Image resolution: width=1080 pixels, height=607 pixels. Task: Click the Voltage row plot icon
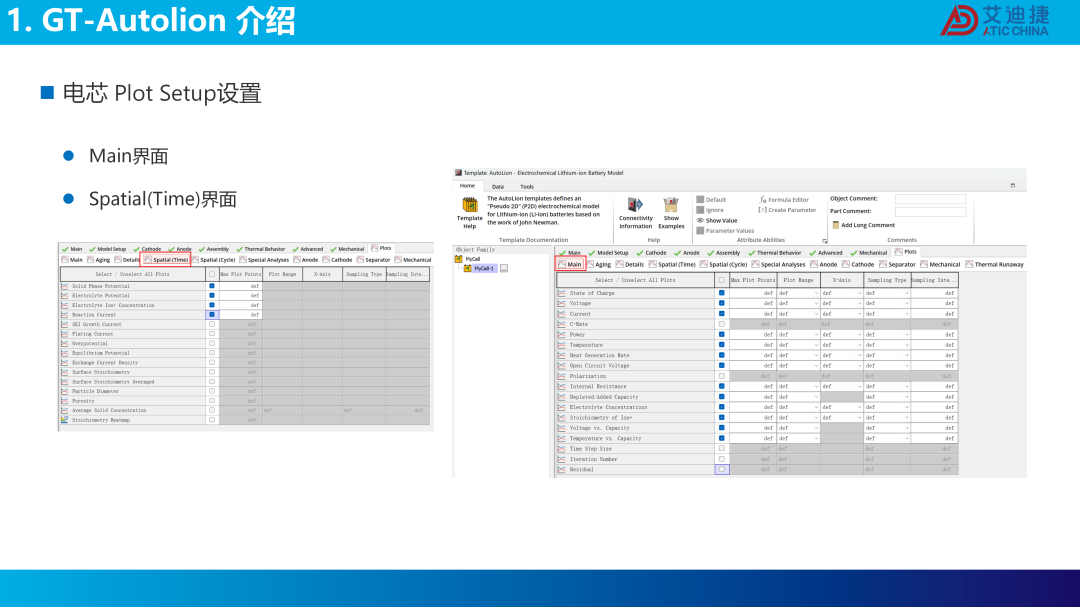pos(562,303)
